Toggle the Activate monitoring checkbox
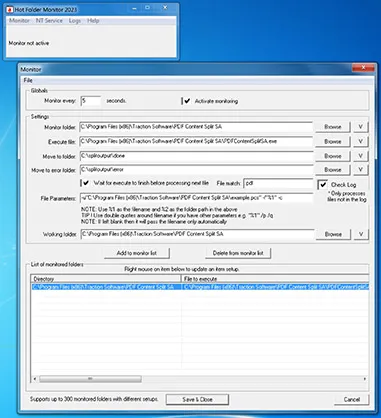 [x=187, y=101]
